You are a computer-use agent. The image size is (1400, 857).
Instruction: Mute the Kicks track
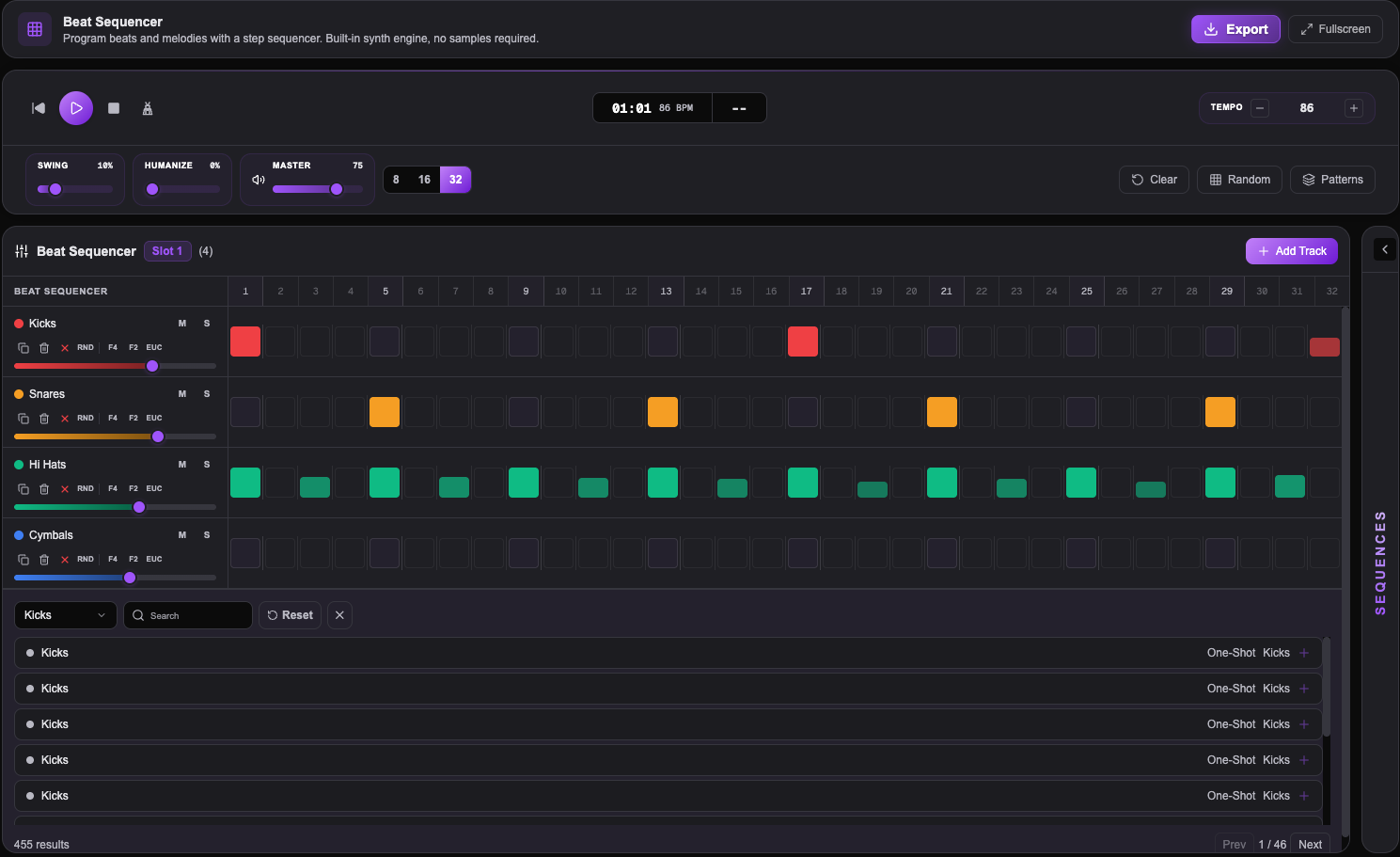point(182,324)
